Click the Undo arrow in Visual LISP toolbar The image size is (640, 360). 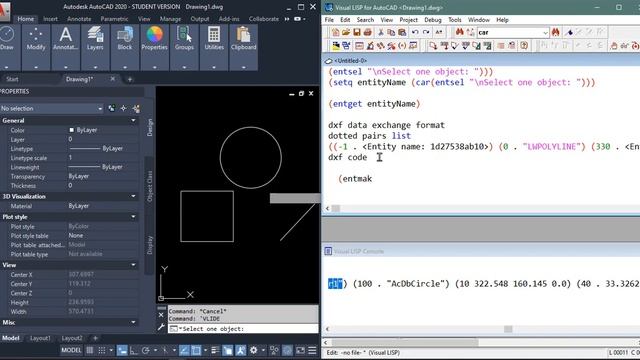click(415, 32)
